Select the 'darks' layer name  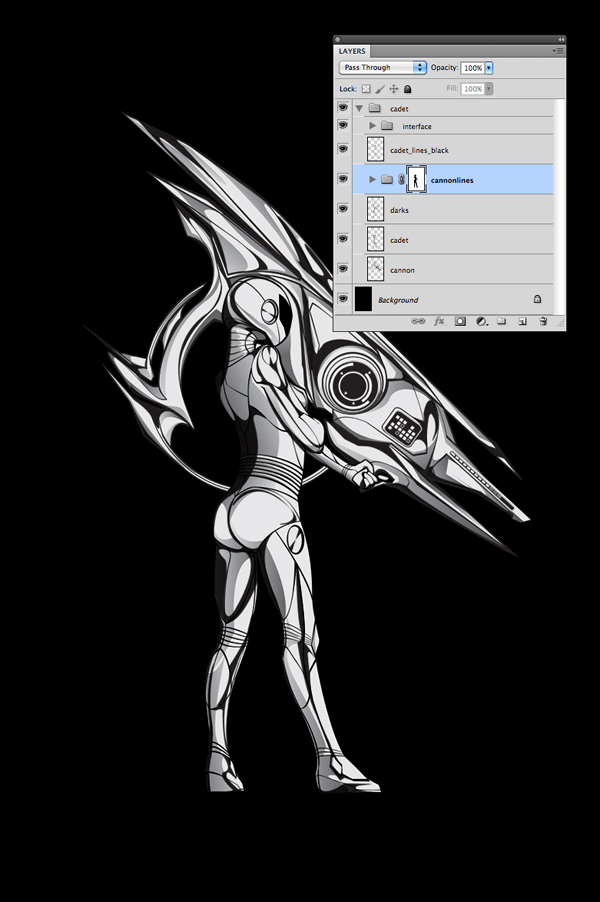[x=399, y=210]
